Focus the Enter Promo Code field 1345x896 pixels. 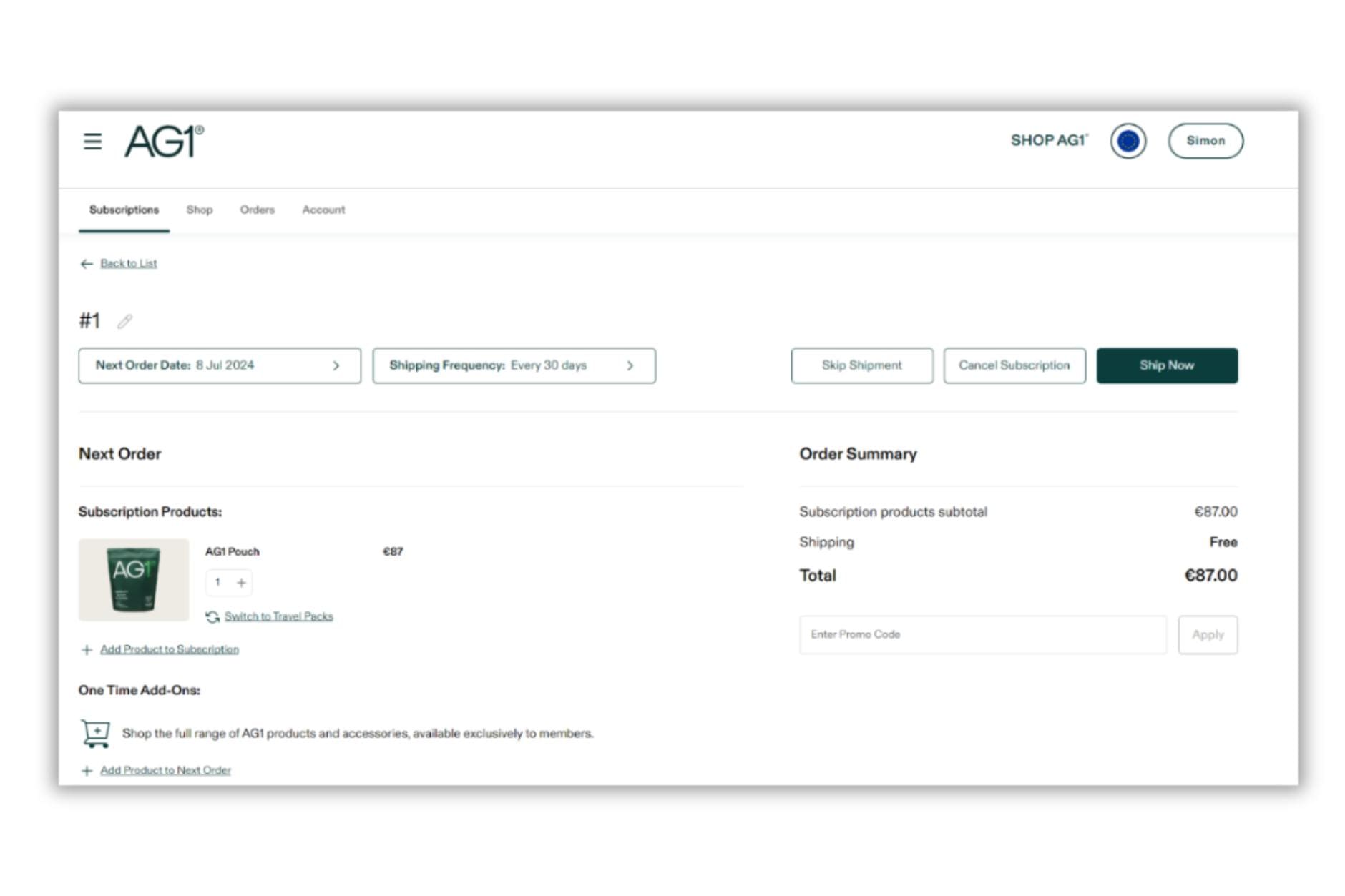point(983,635)
